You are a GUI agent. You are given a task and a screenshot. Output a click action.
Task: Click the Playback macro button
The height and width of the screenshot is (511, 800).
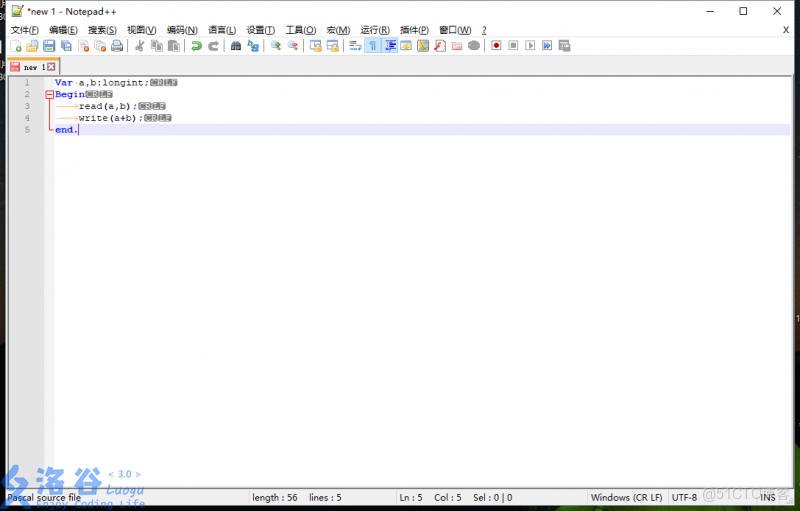click(x=530, y=46)
